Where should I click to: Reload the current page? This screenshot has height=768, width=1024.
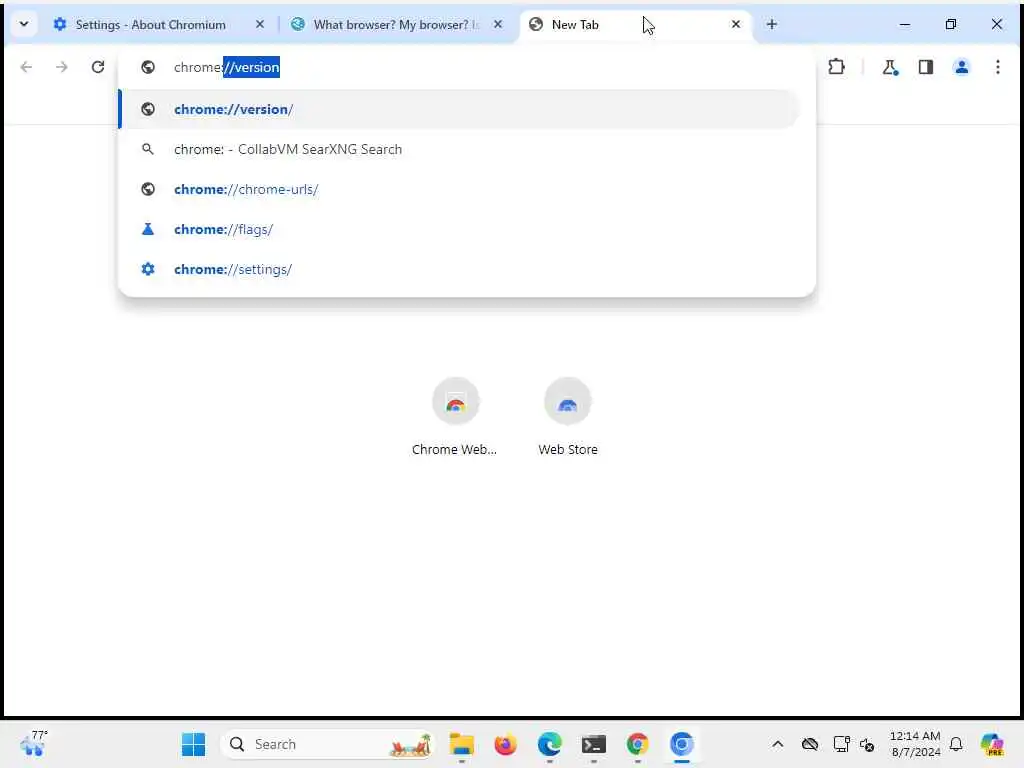tap(98, 67)
